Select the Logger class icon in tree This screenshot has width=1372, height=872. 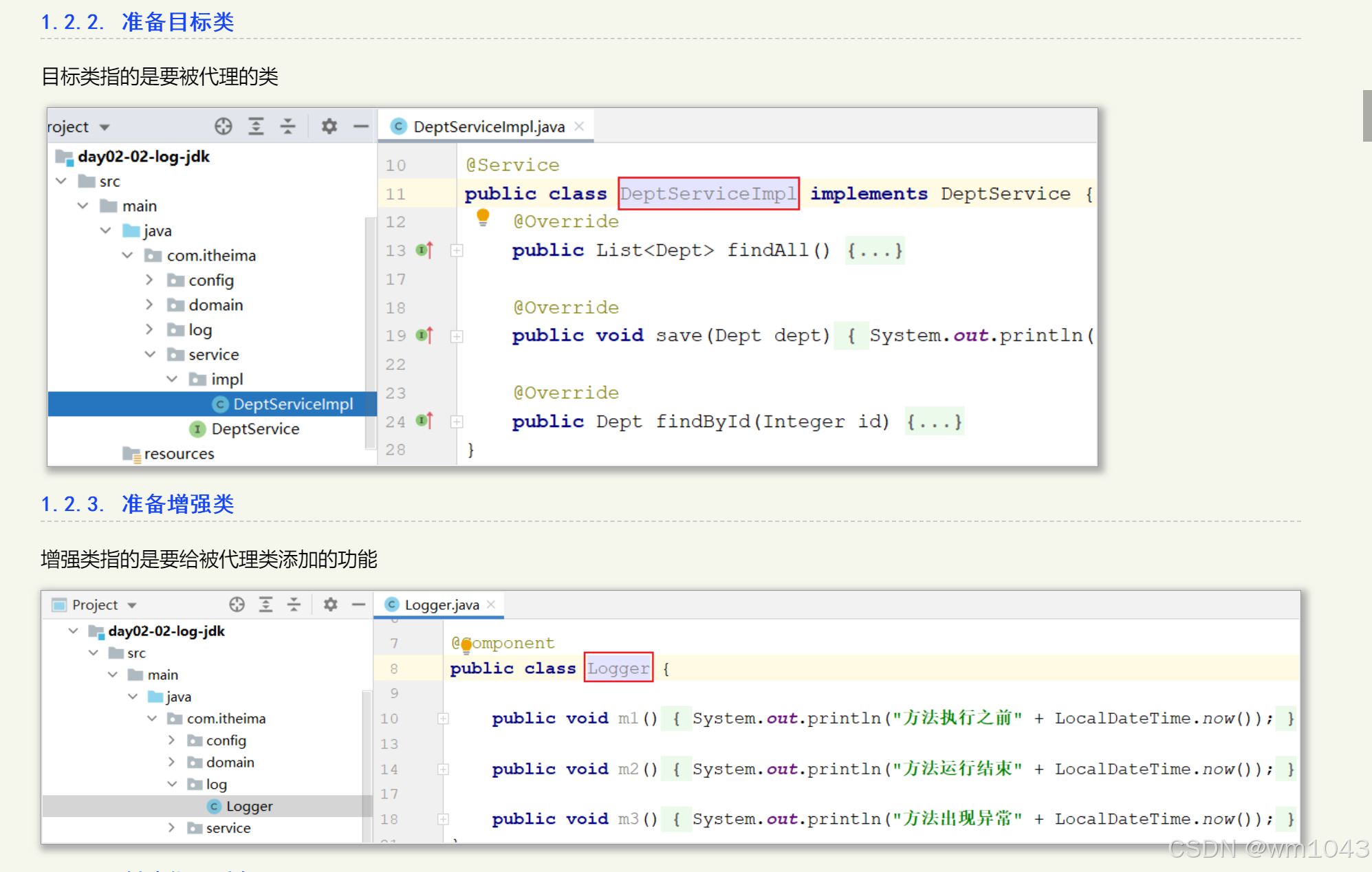point(215,806)
